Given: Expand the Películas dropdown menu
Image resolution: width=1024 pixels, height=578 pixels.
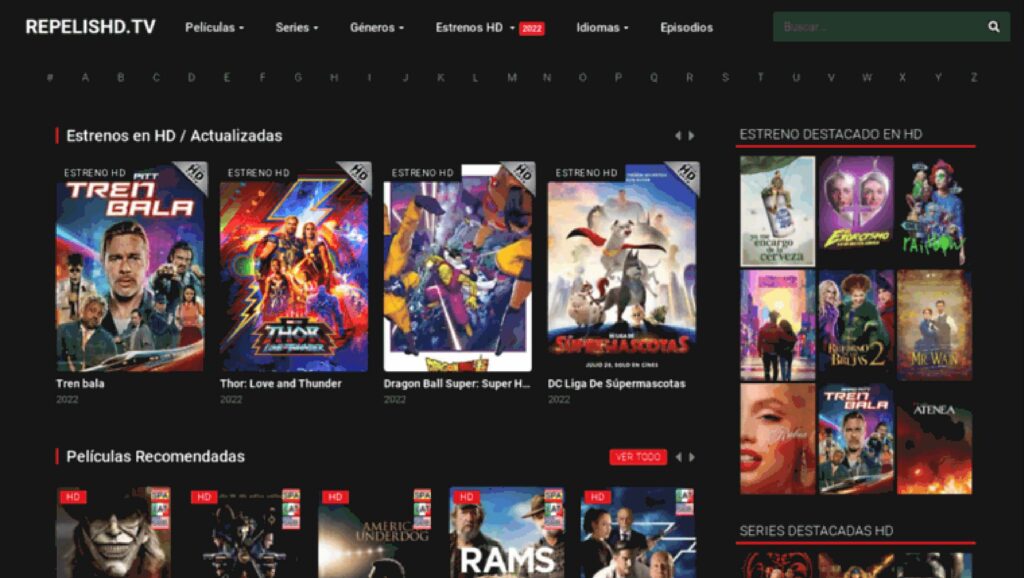Looking at the screenshot, I should click(x=214, y=27).
